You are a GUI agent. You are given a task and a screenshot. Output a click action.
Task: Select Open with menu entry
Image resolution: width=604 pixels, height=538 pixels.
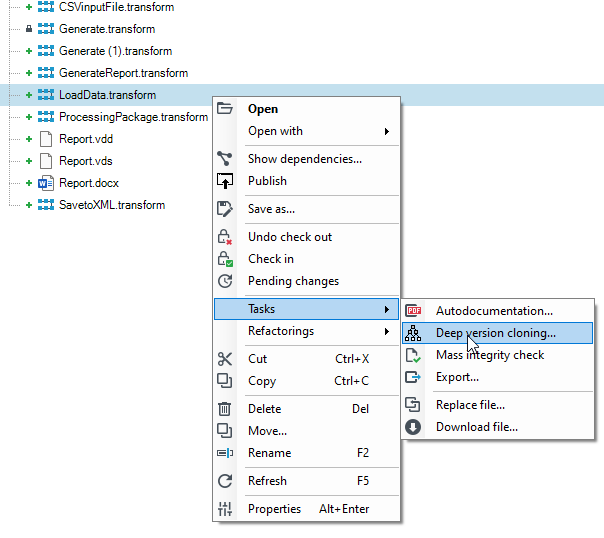coord(307,131)
